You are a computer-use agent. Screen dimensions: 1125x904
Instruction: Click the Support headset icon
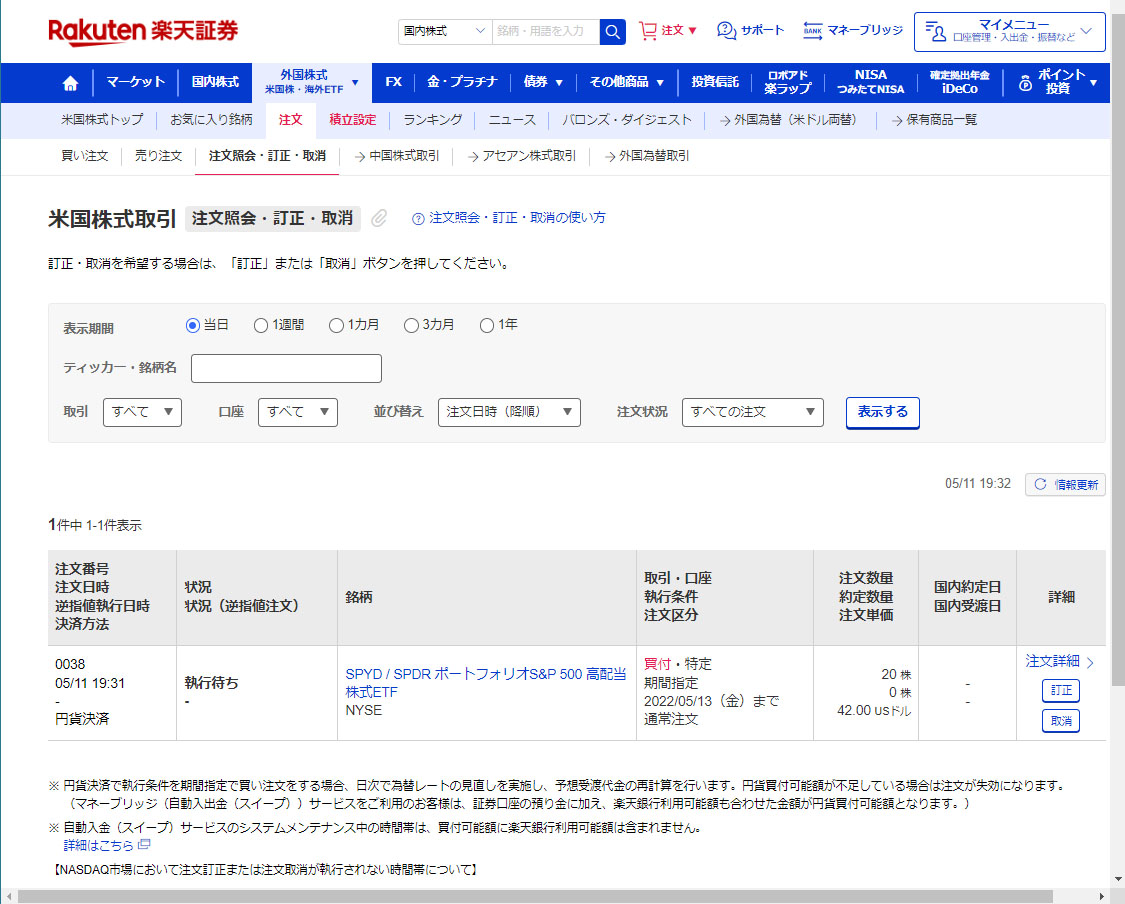[726, 31]
